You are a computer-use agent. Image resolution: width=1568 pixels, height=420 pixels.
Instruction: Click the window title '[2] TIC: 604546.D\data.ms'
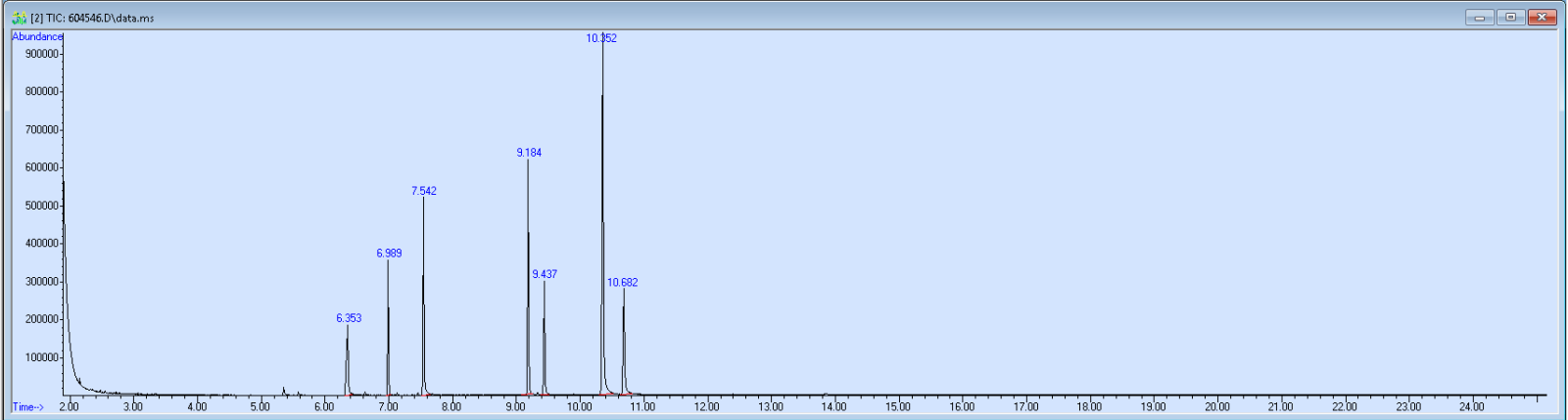tap(92, 18)
